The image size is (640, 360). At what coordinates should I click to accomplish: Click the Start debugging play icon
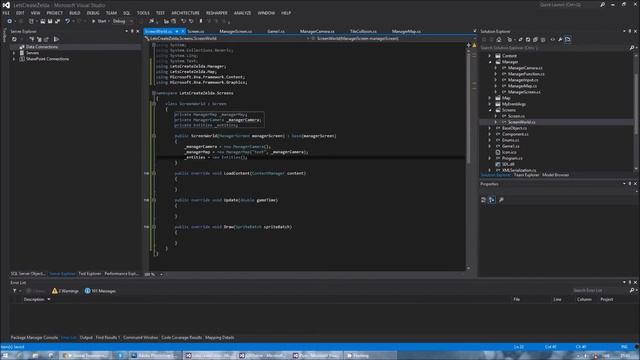93,21
